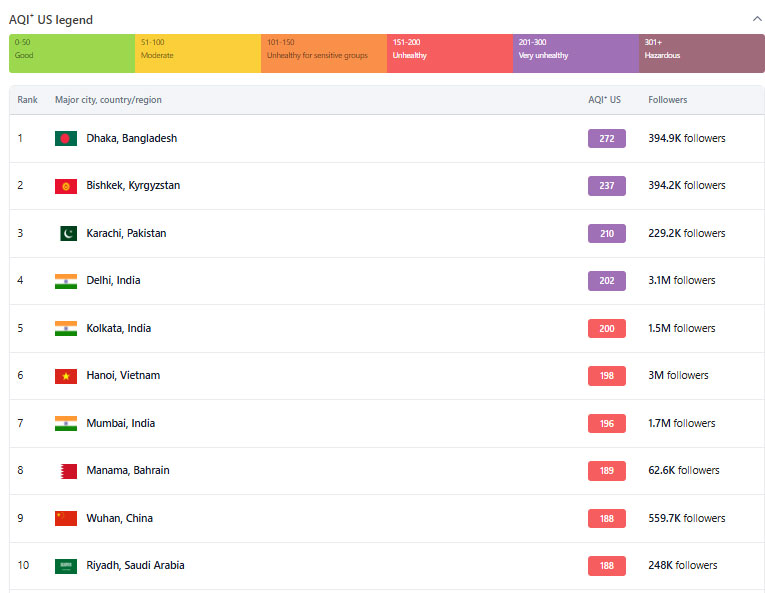Screen dimensions: 765x593
Task: Click the 200 AQI badge for Kolkata
Action: pos(606,328)
